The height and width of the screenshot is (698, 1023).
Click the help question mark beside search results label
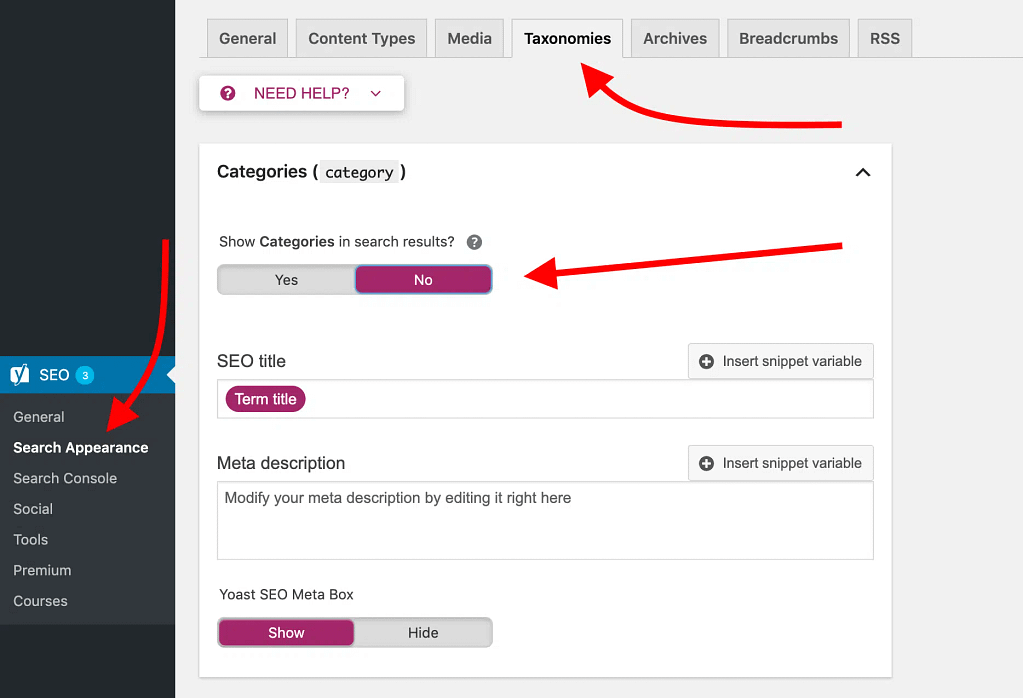coord(474,241)
